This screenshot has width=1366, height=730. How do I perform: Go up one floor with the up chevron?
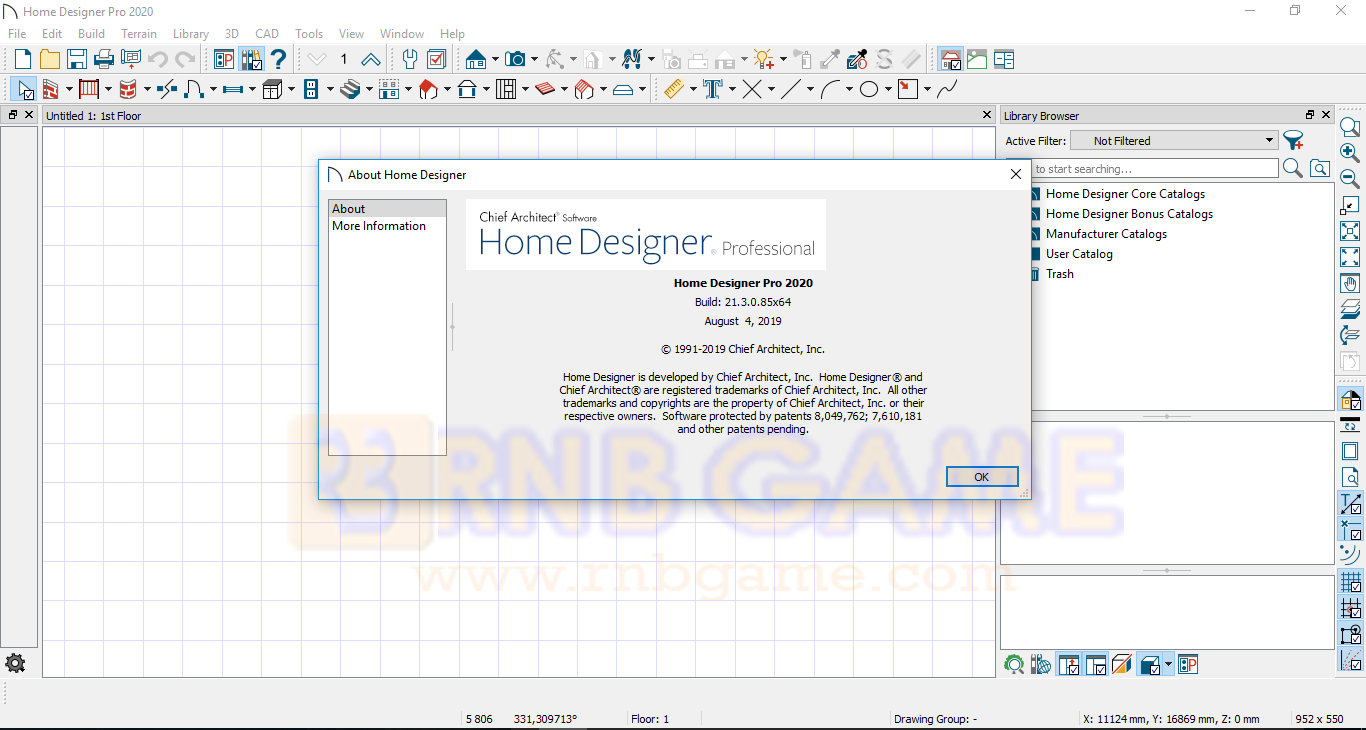[370, 59]
